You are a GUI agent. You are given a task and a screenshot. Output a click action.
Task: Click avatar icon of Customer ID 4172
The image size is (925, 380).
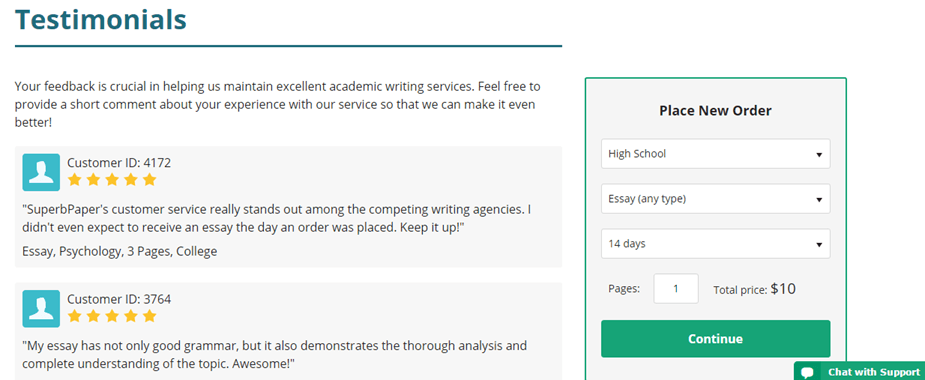click(x=41, y=172)
